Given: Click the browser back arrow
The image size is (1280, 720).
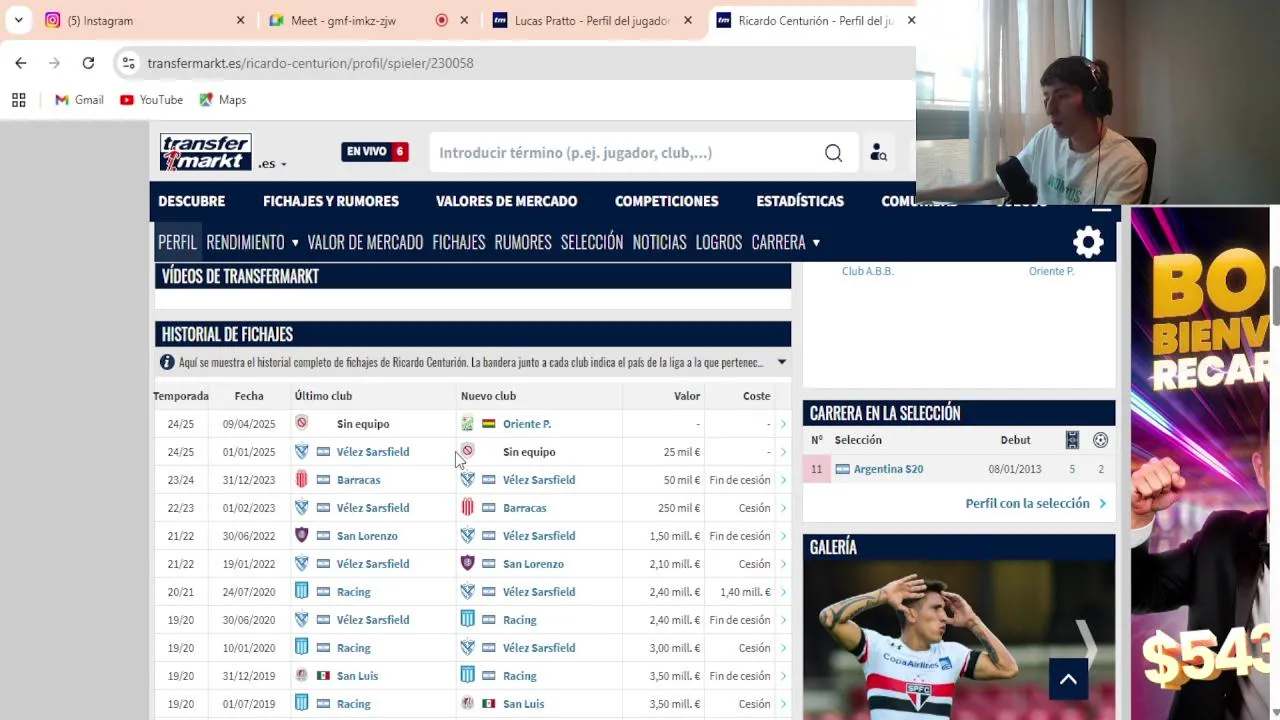Looking at the screenshot, I should 21,63.
